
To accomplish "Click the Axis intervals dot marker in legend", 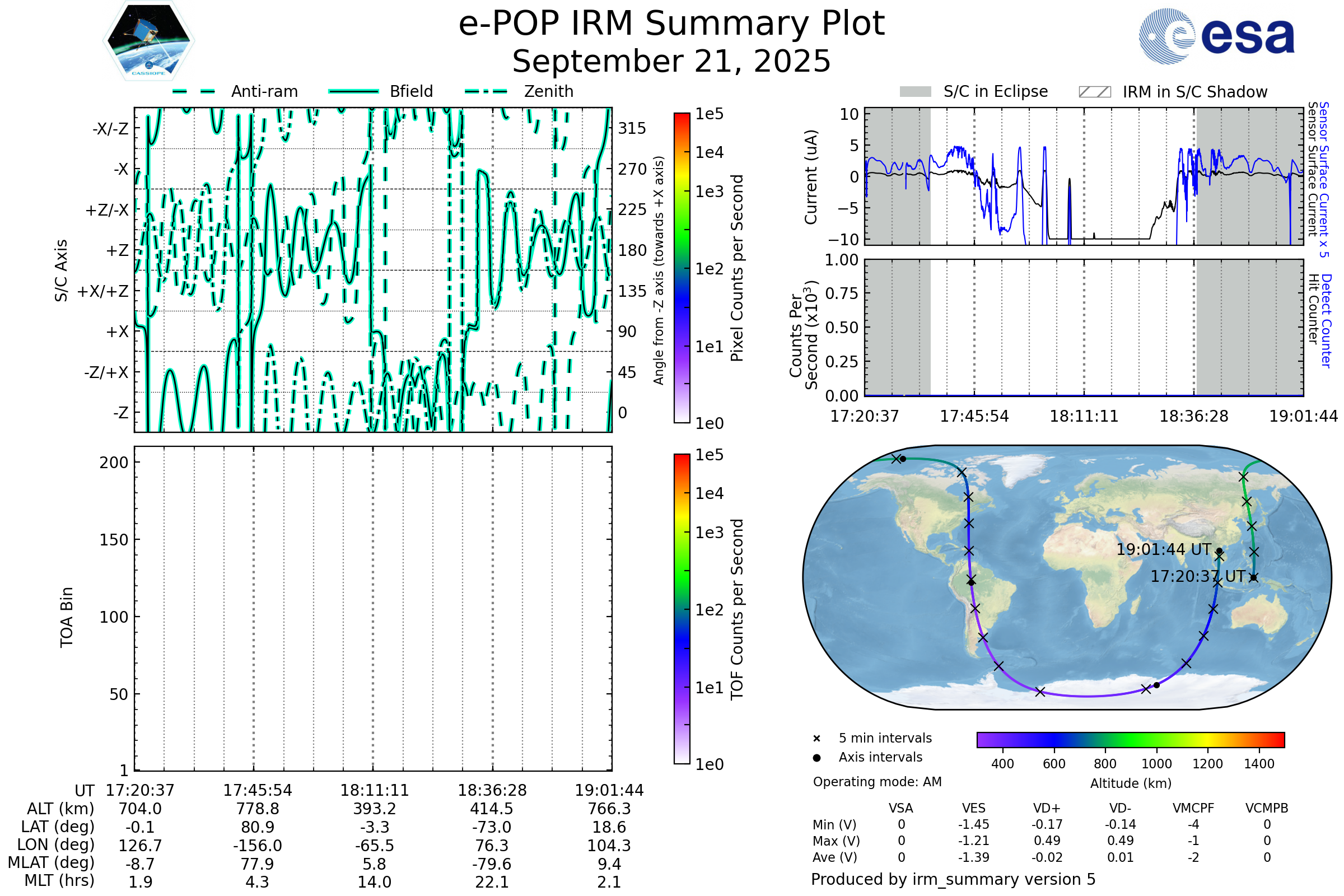I will pos(816,758).
